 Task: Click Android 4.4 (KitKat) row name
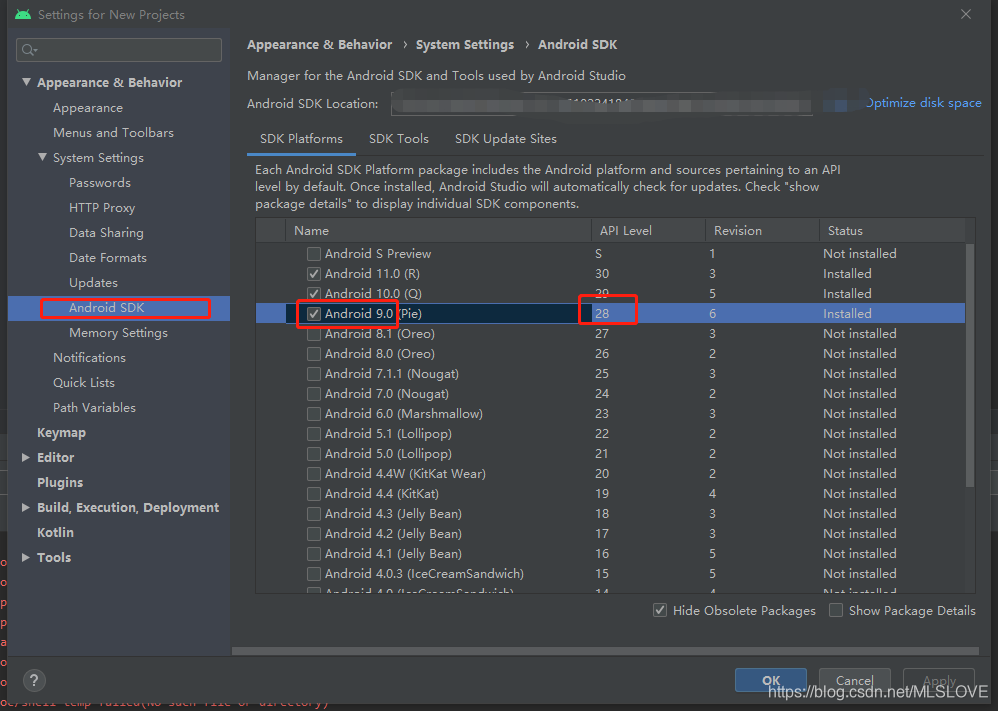point(382,494)
